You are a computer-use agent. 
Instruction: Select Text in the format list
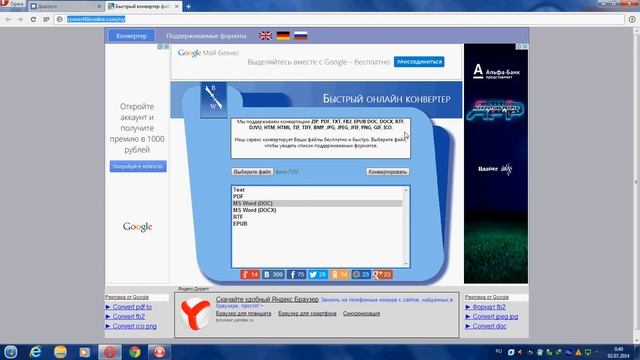click(x=317, y=190)
